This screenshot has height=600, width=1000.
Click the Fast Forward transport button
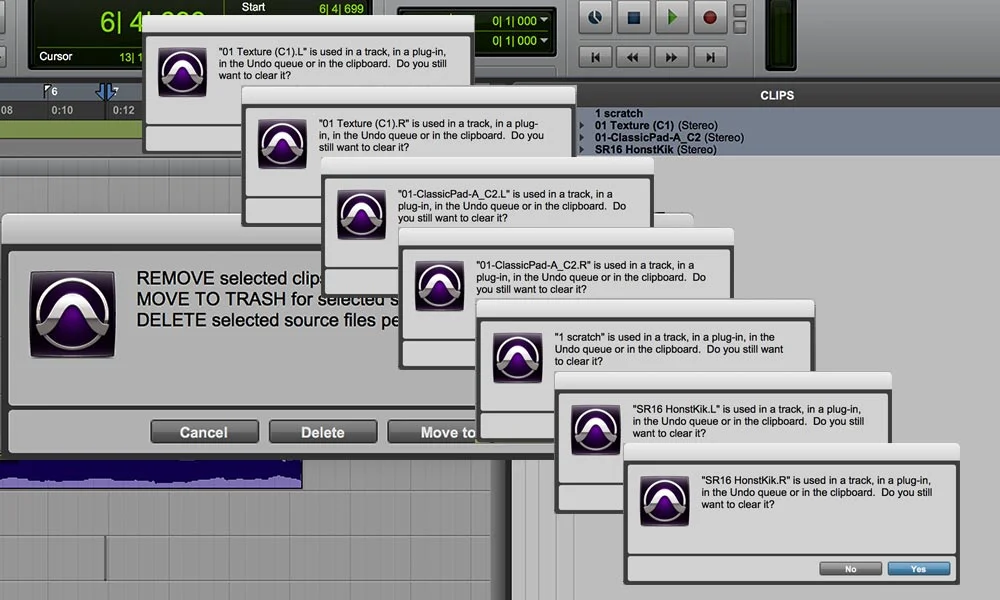pos(671,57)
